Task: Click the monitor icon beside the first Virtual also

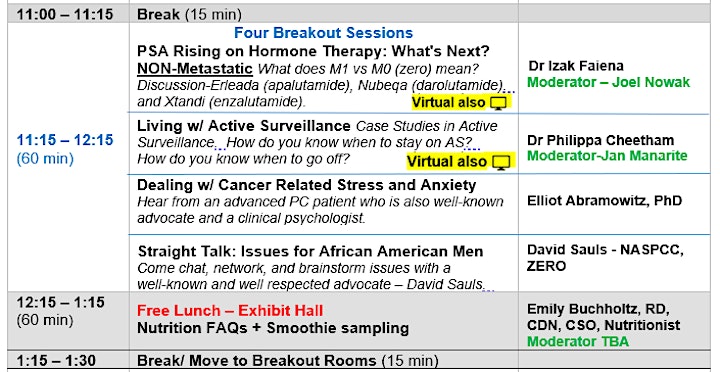Action: click(499, 103)
